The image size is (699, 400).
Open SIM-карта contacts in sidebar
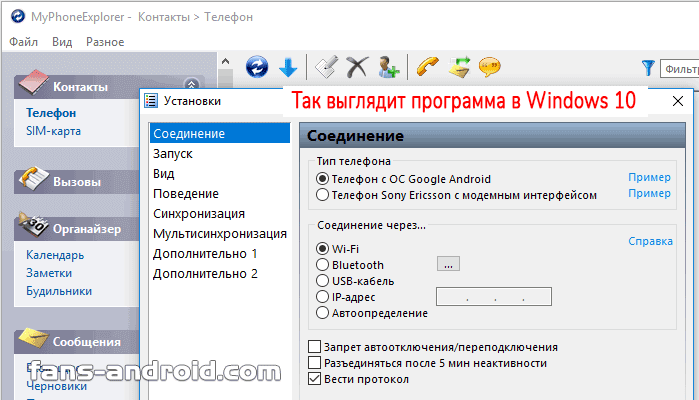[x=53, y=131]
